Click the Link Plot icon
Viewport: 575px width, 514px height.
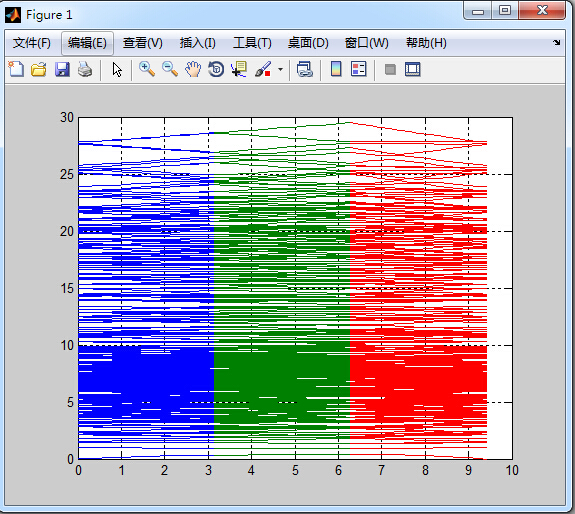click(x=305, y=69)
